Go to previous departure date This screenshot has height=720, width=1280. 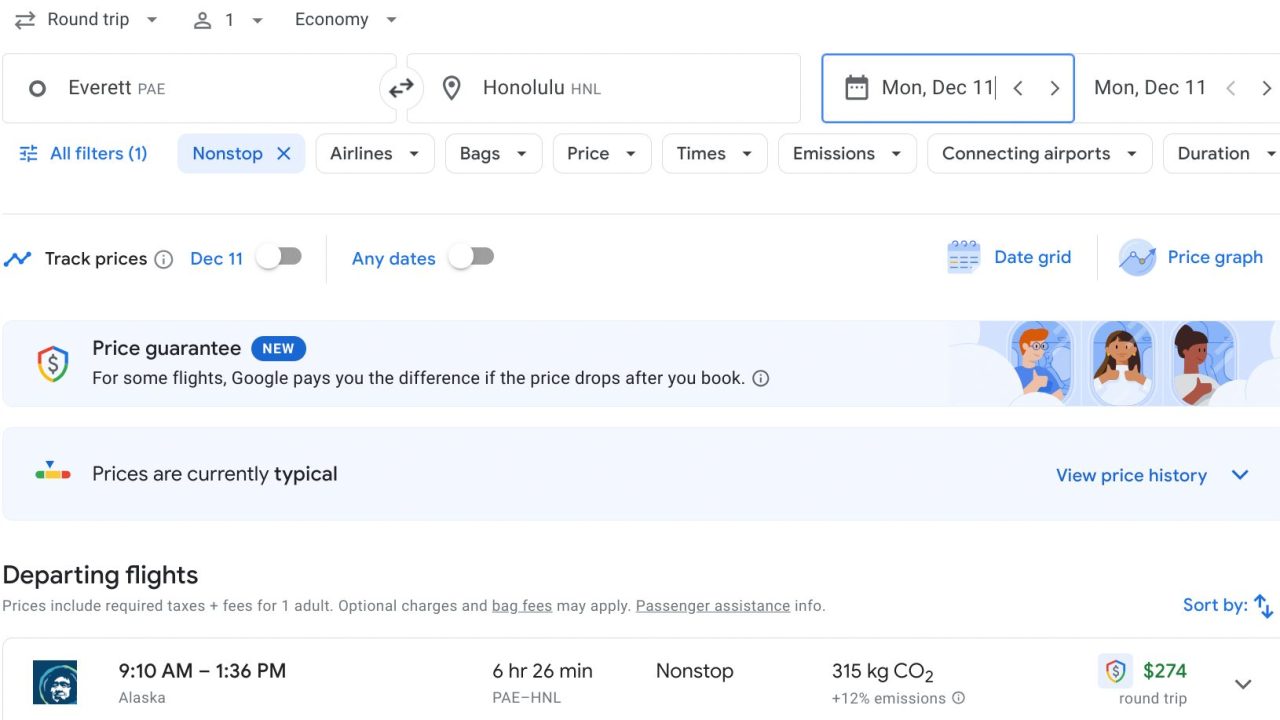point(1018,88)
